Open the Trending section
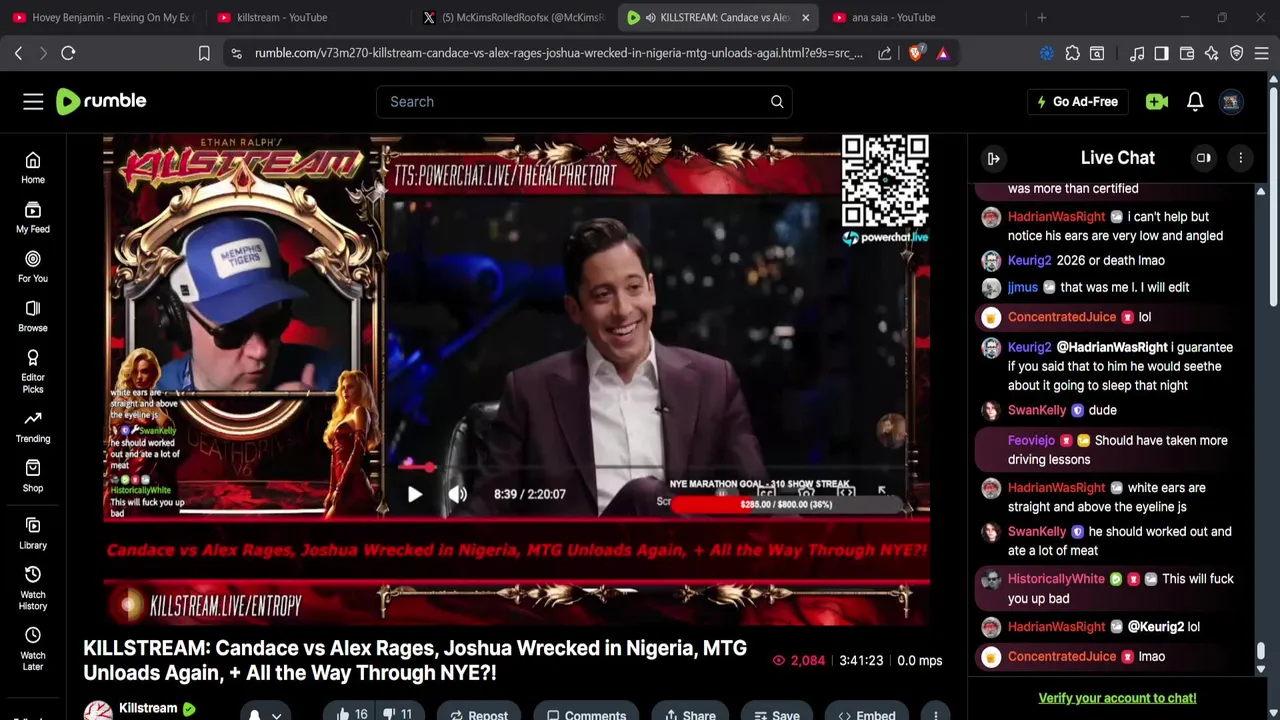 33,427
